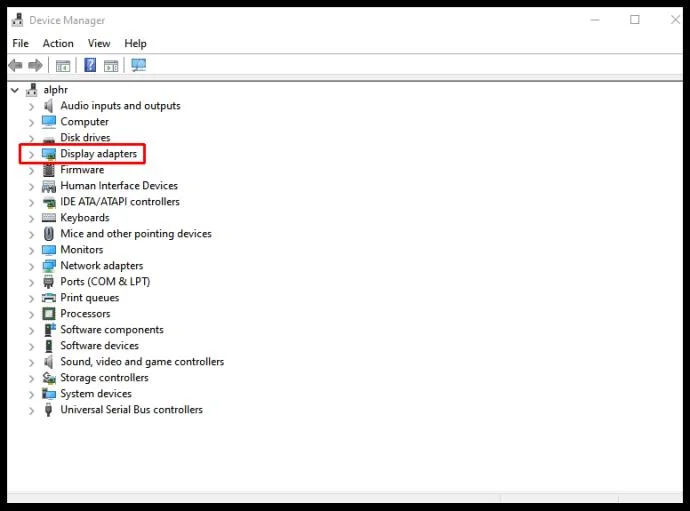Click the Computer category monitor icon
Screen dimensions: 690x511
click(x=49, y=121)
